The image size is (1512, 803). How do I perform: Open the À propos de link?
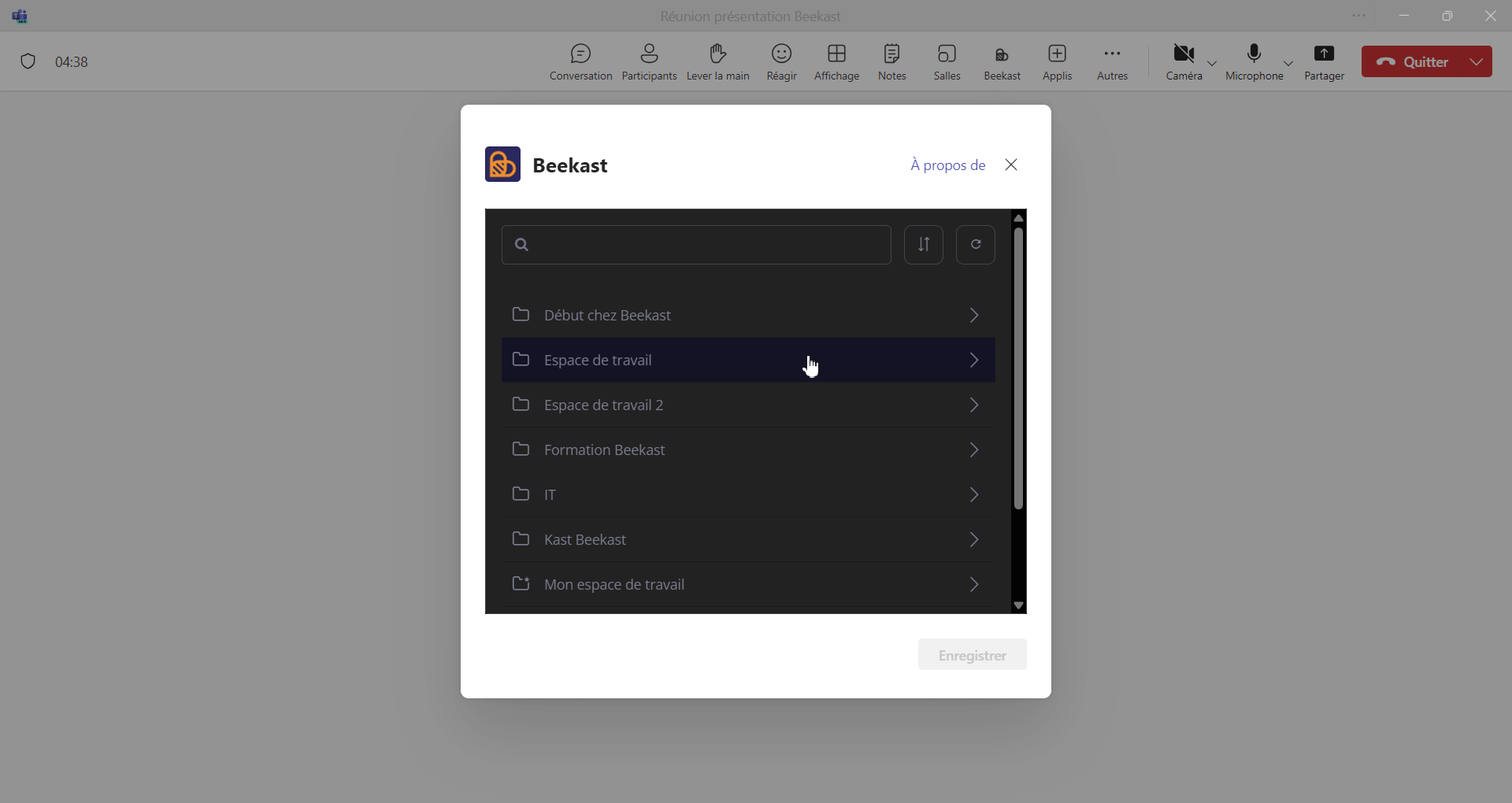(x=947, y=165)
